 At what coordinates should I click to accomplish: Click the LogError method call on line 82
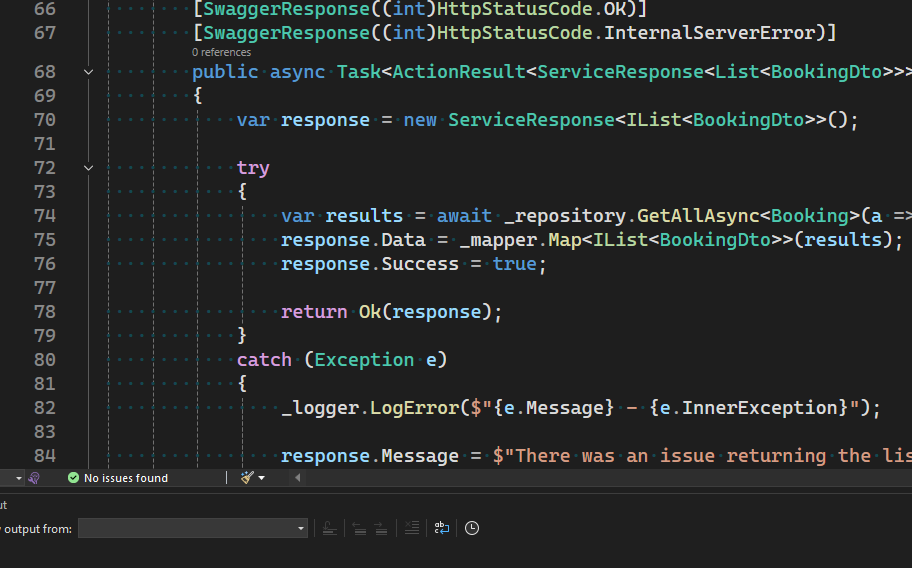[409, 408]
